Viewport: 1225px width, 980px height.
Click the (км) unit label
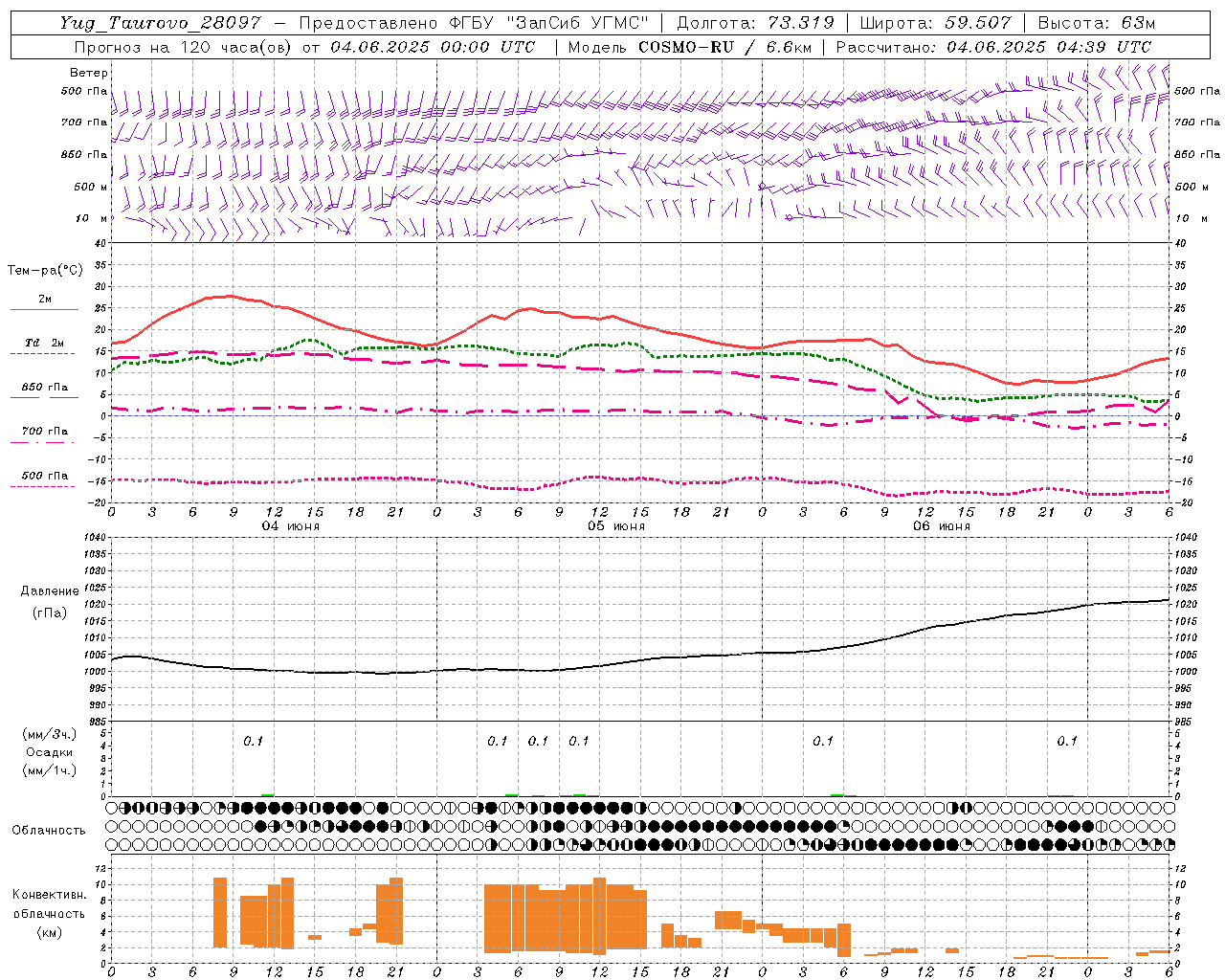[x=50, y=932]
